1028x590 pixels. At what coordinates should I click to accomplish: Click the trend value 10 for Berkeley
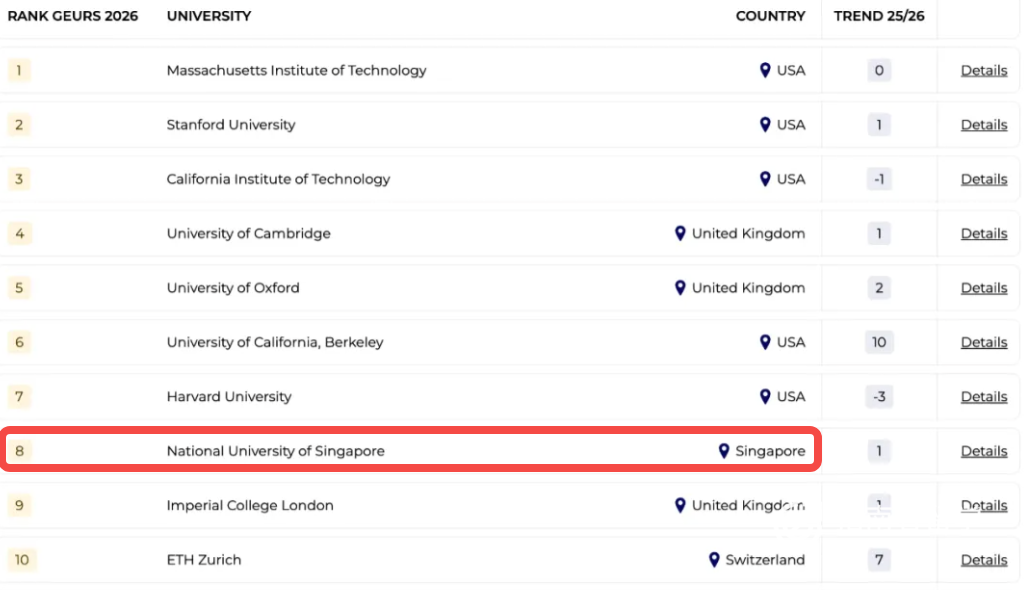click(879, 342)
